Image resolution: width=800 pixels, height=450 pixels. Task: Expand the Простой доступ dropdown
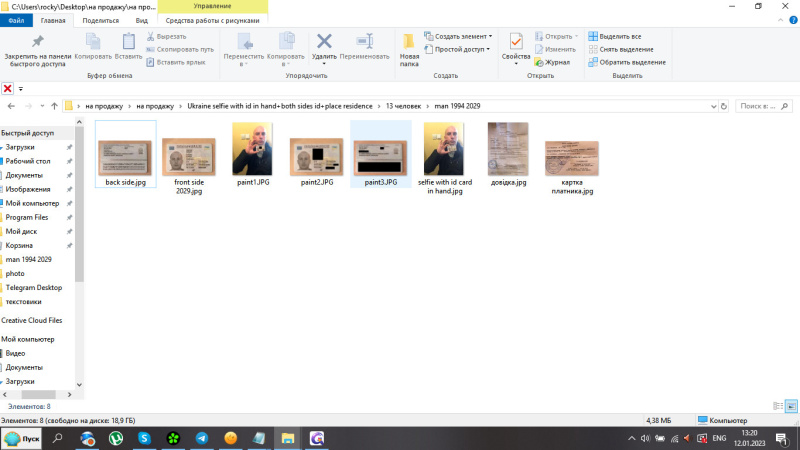coord(460,49)
